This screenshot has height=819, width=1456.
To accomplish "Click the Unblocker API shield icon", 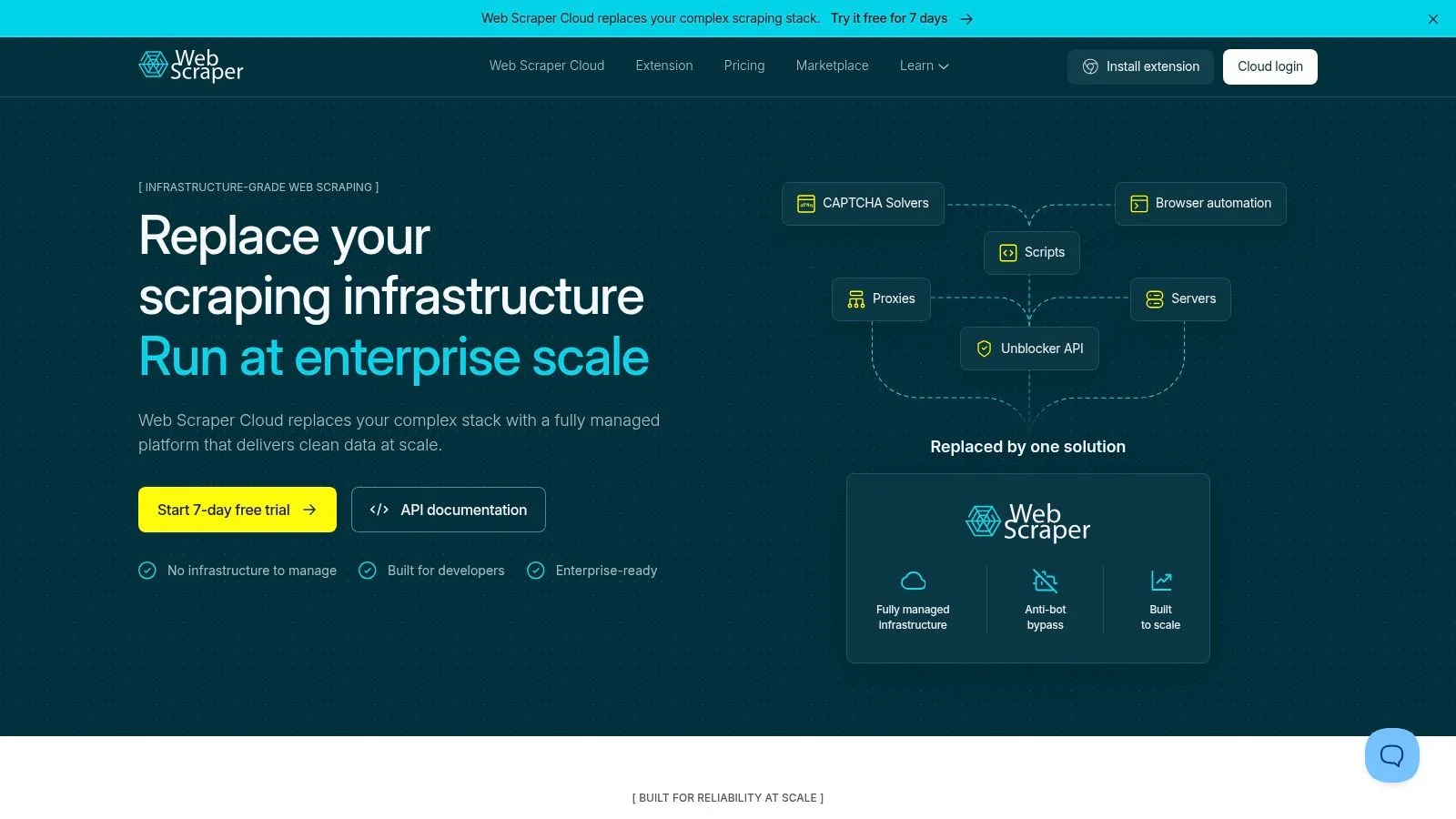I will 985,349.
